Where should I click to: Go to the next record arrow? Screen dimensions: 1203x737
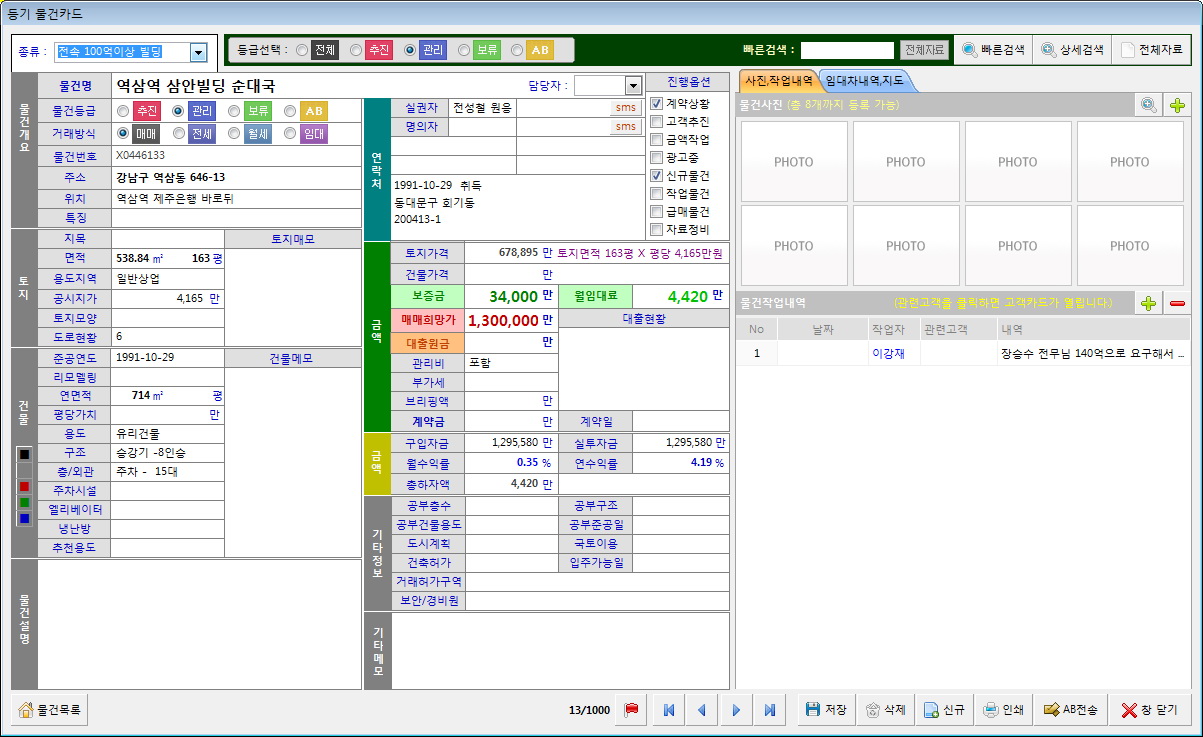736,710
